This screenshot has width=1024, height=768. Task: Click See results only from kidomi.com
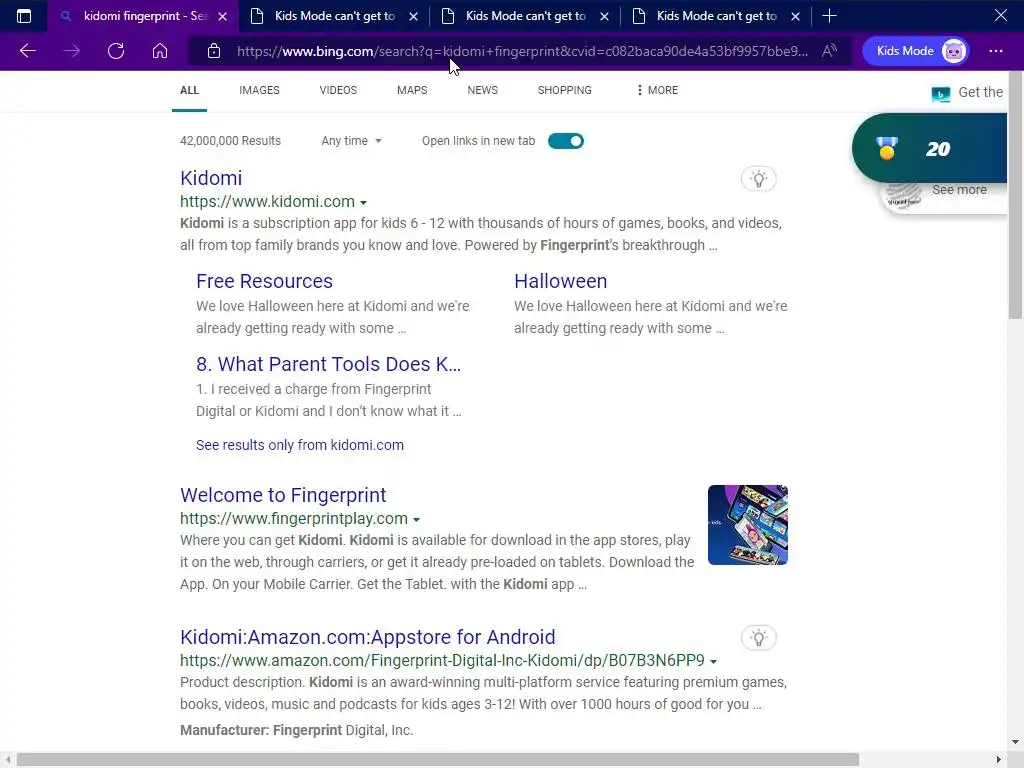pyautogui.click(x=300, y=445)
